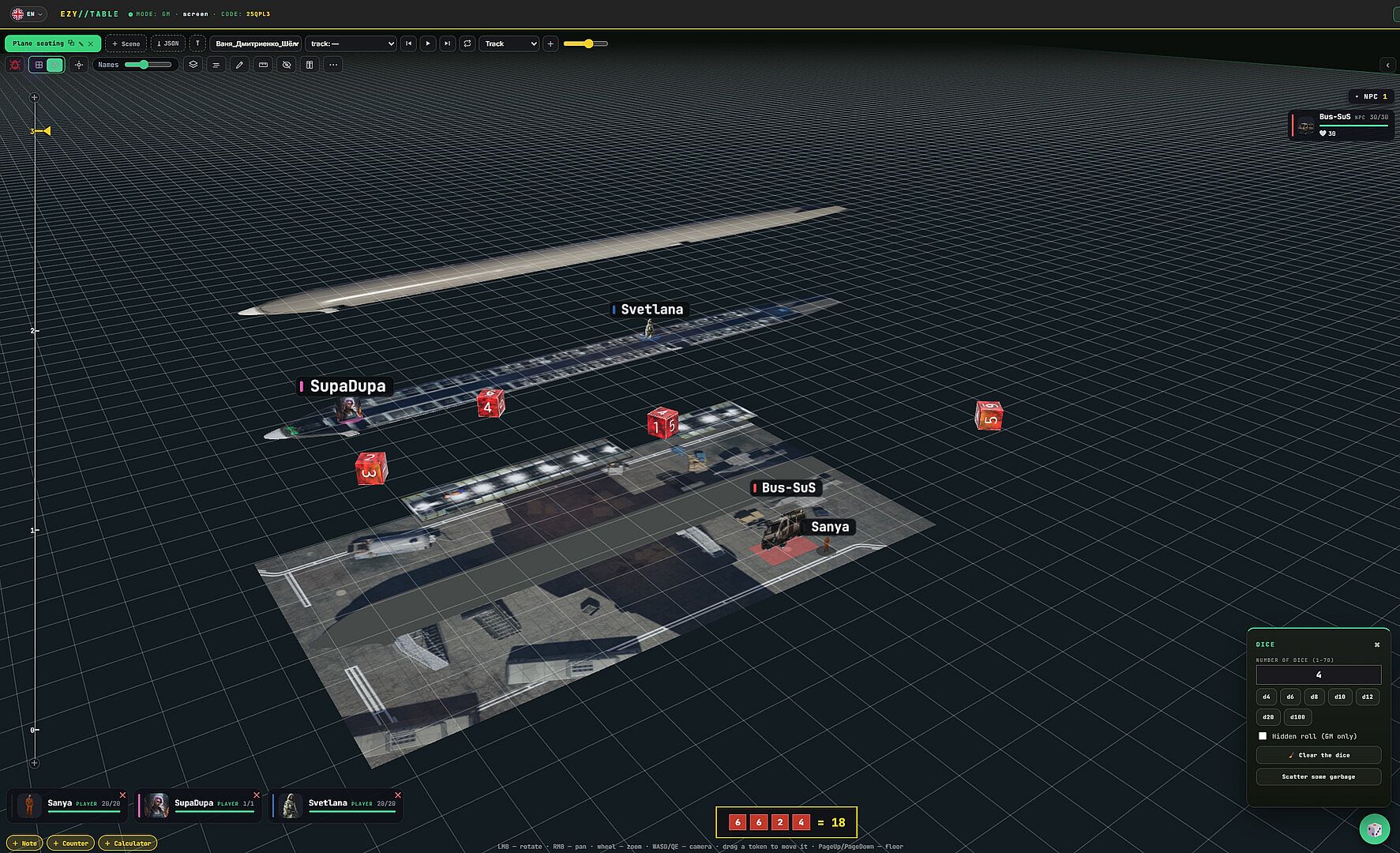
Task: Switch to grid view mode
Action: [39, 65]
